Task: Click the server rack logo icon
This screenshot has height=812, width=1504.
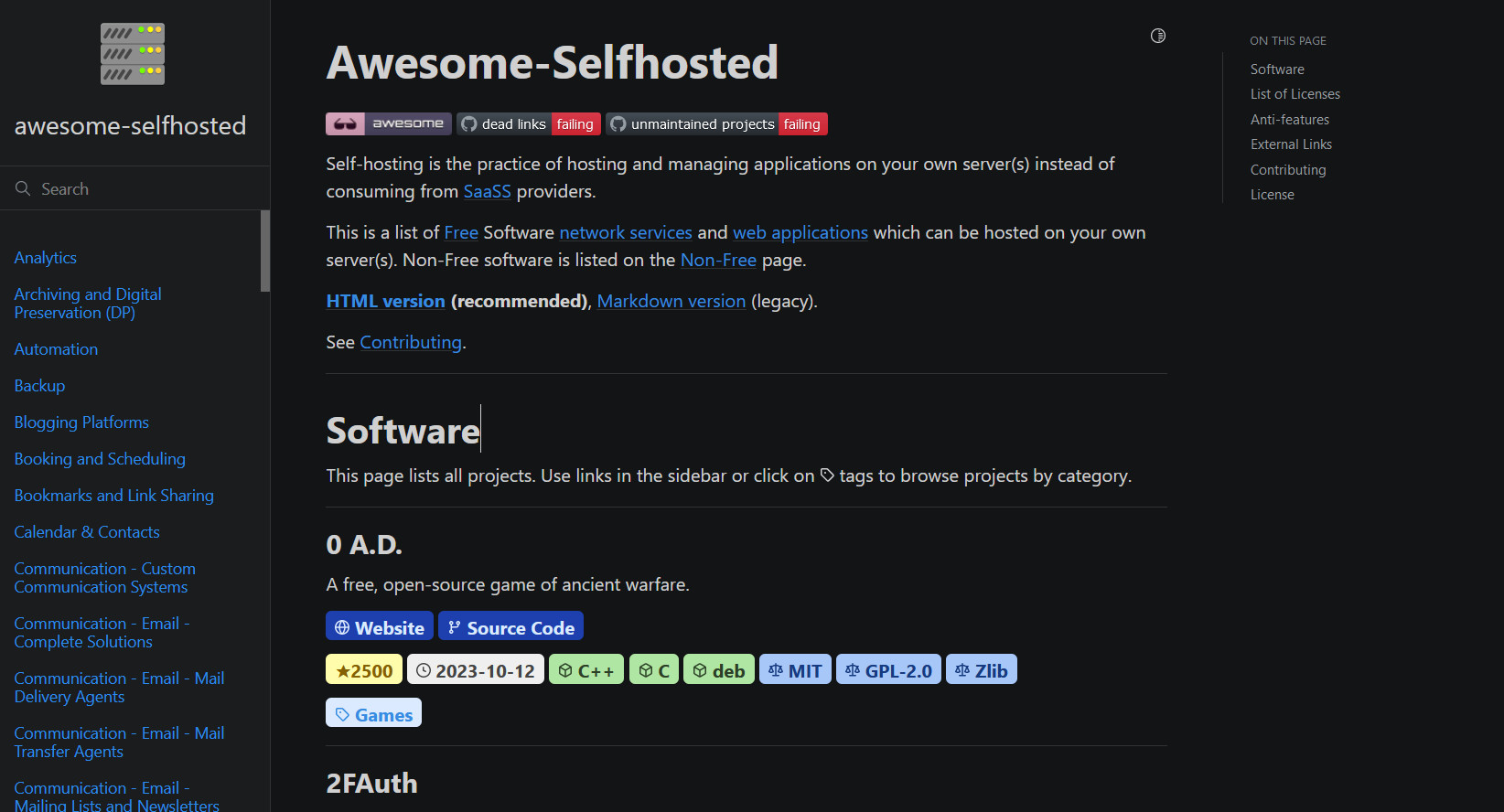Action: pos(133,54)
